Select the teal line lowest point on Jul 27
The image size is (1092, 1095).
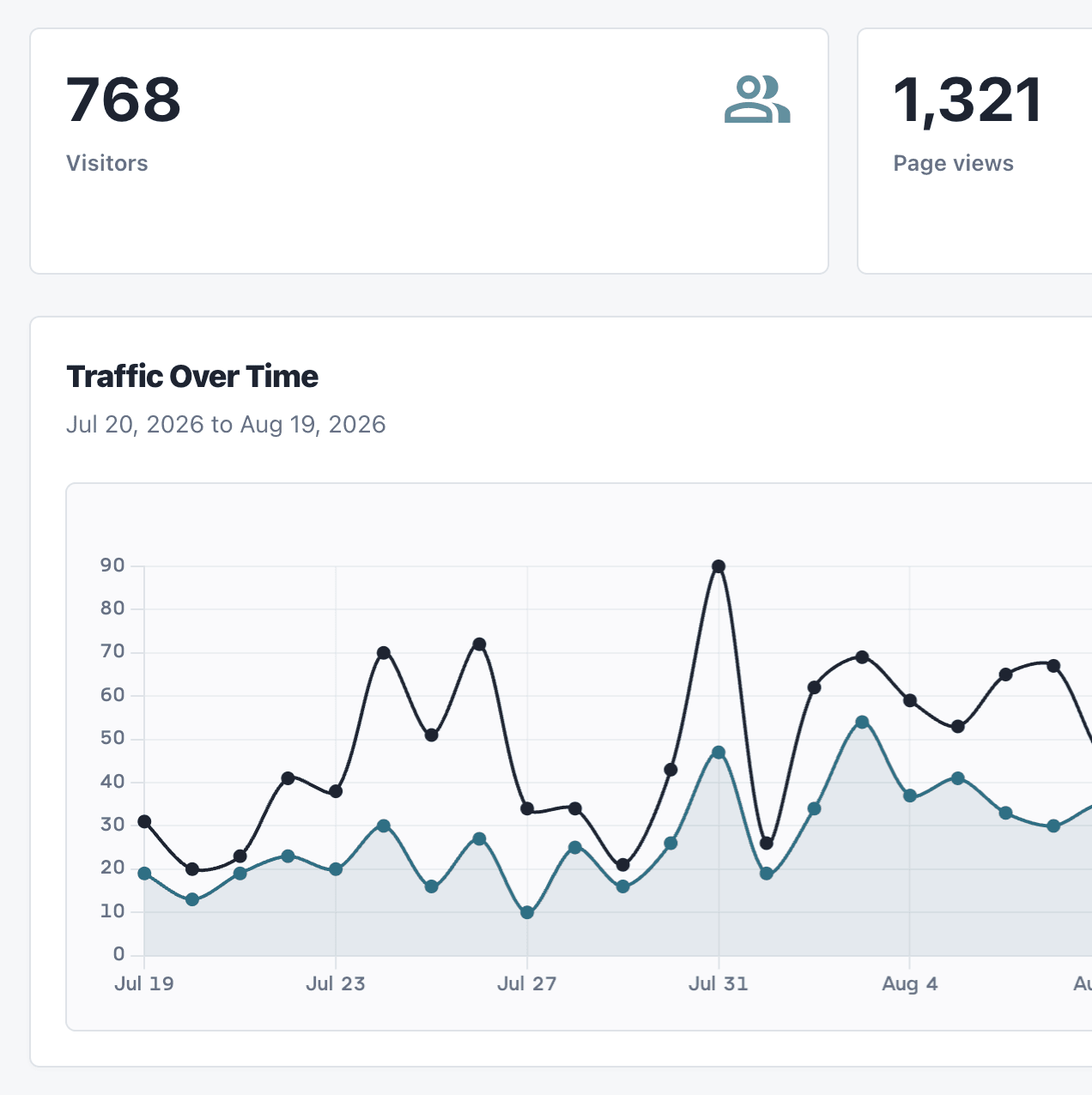[527, 913]
